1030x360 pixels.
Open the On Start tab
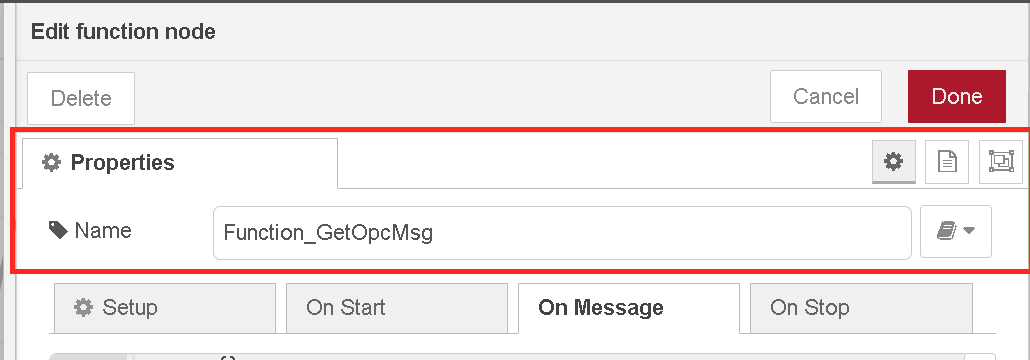coord(397,307)
